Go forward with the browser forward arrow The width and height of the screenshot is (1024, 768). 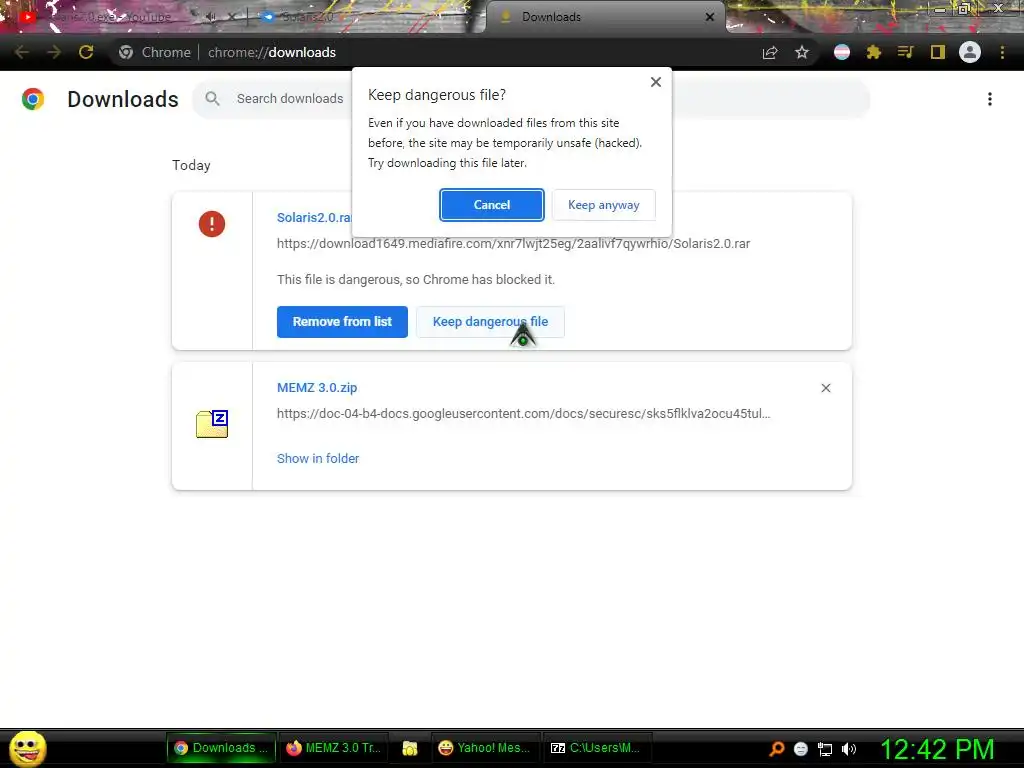pos(54,52)
